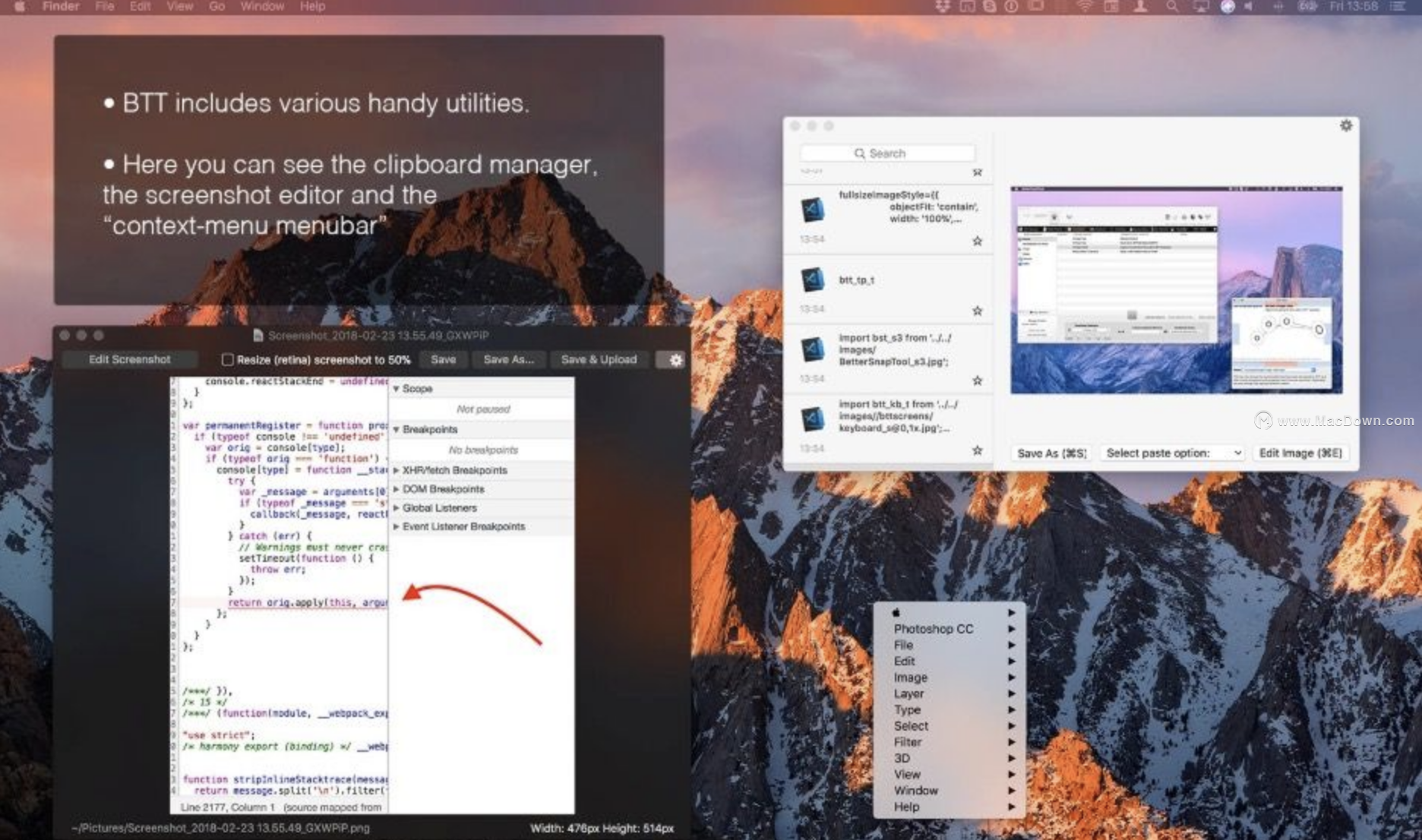Open the Image submenu in context menu
The image size is (1422, 840).
tap(950, 677)
